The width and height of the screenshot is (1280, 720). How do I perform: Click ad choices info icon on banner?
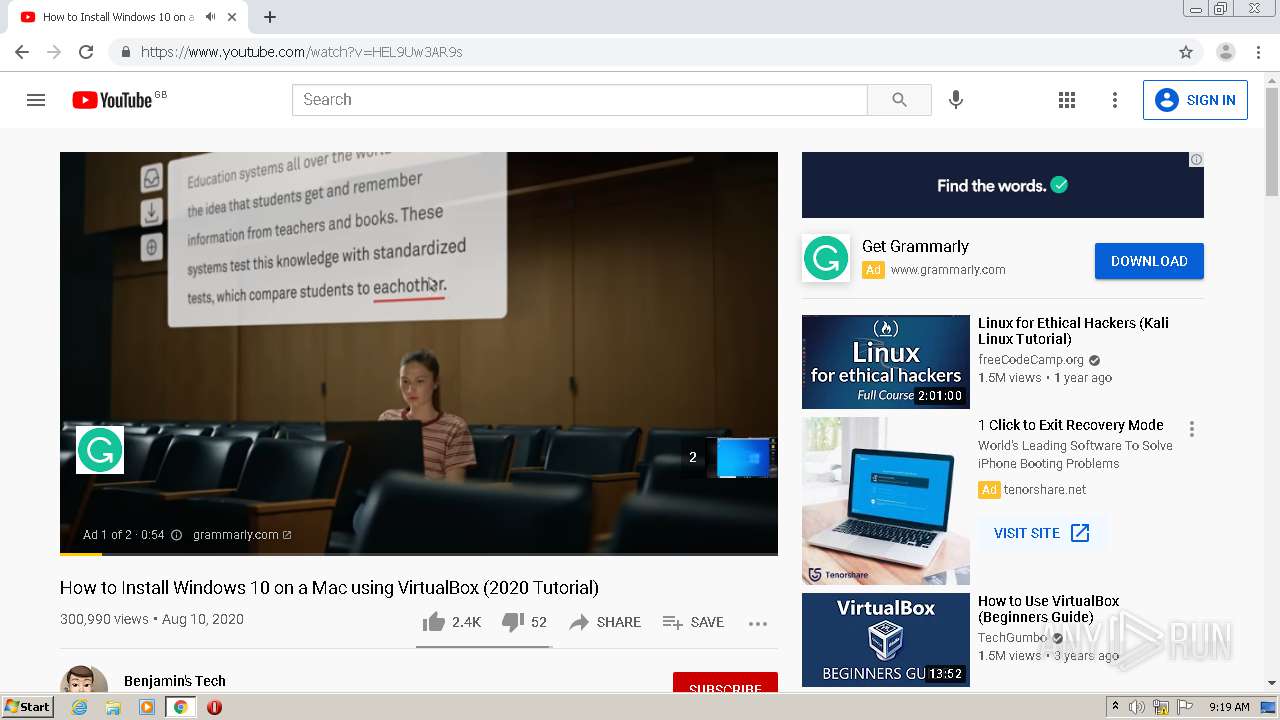point(1196,160)
